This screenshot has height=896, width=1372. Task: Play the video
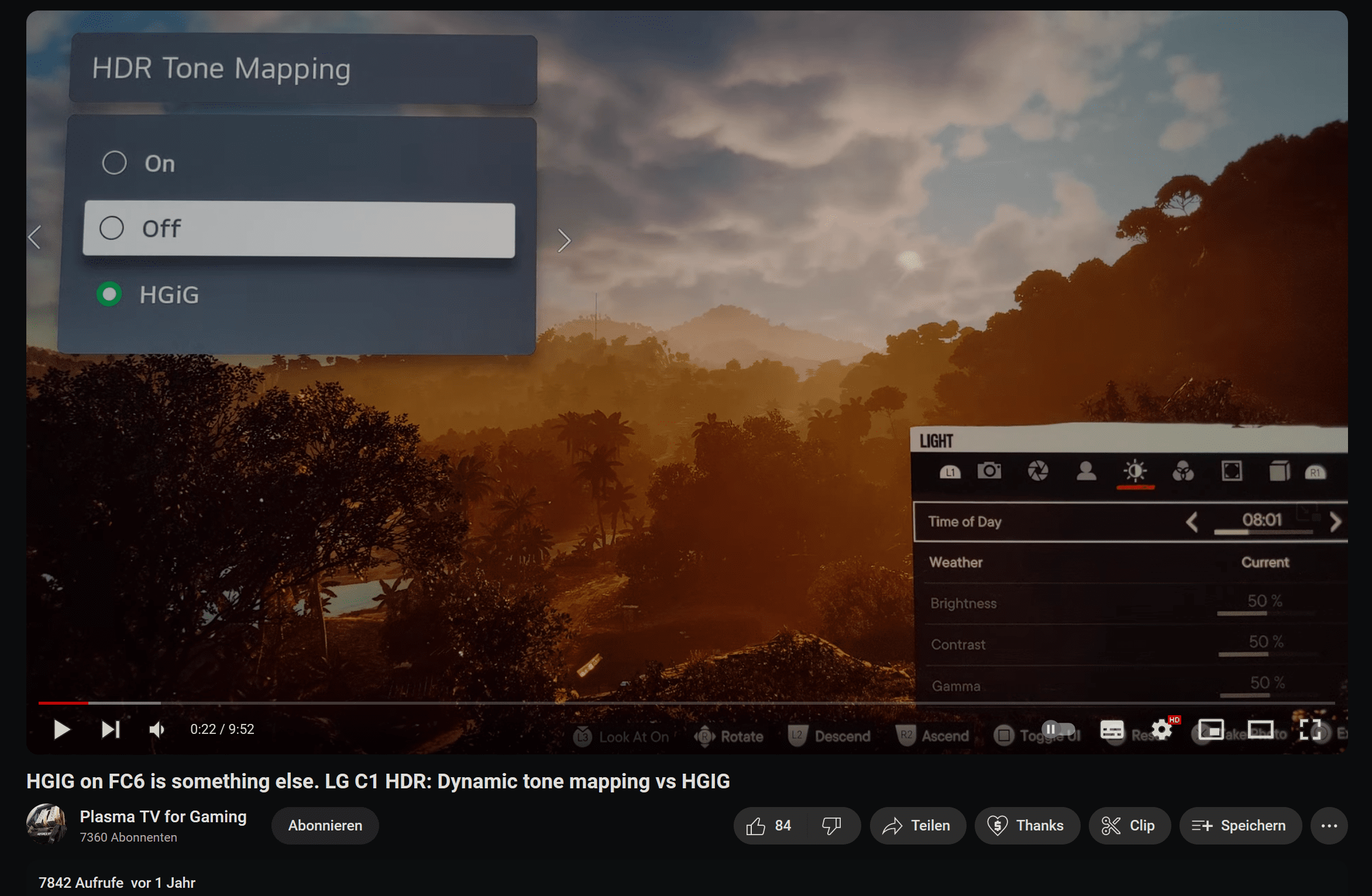click(61, 729)
